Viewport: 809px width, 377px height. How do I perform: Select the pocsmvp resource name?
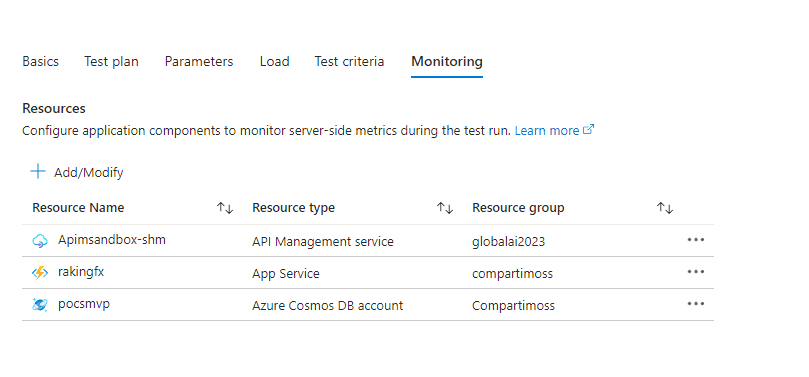(x=84, y=304)
